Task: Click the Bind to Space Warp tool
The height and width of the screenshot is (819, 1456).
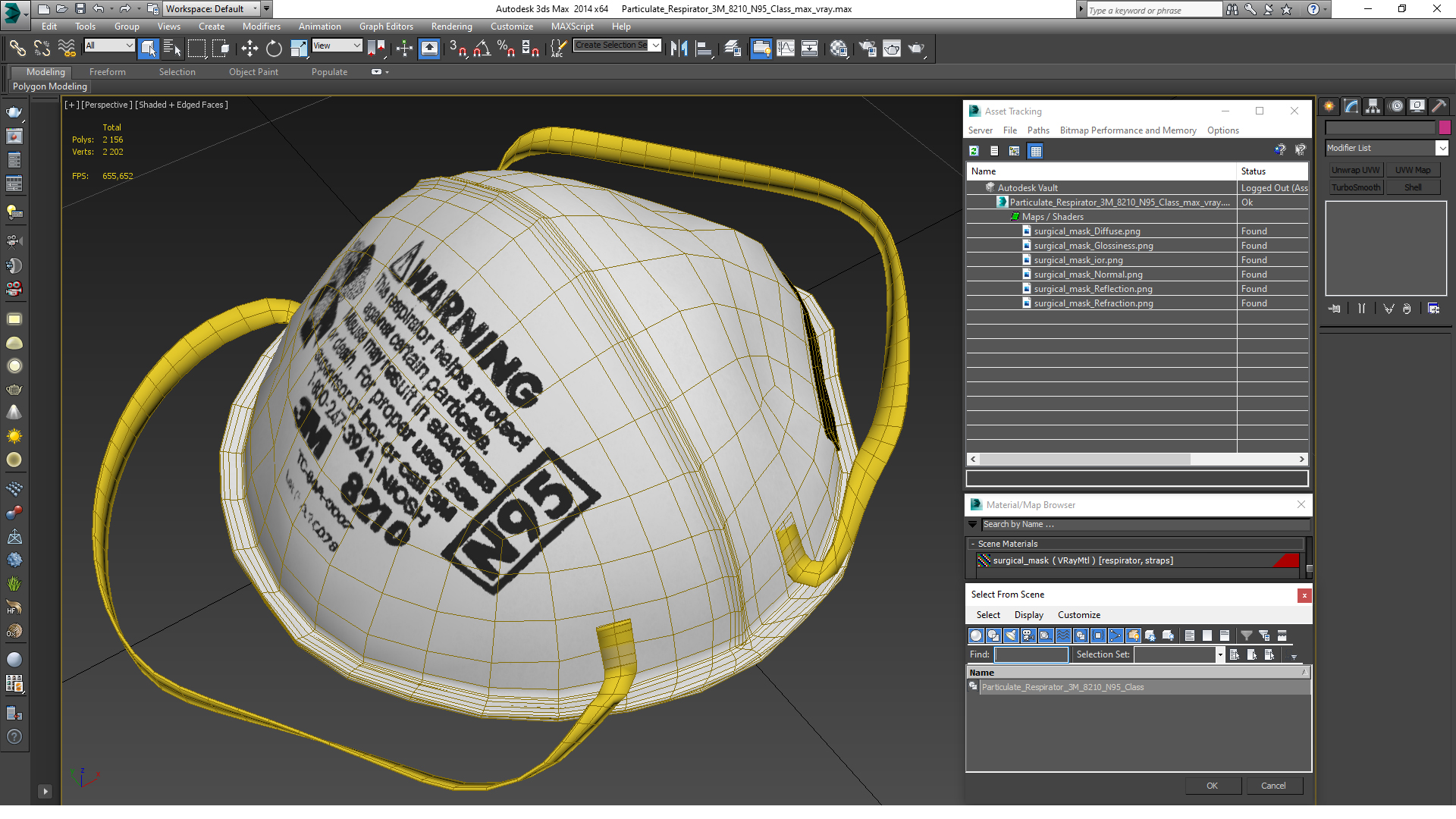Action: point(67,49)
